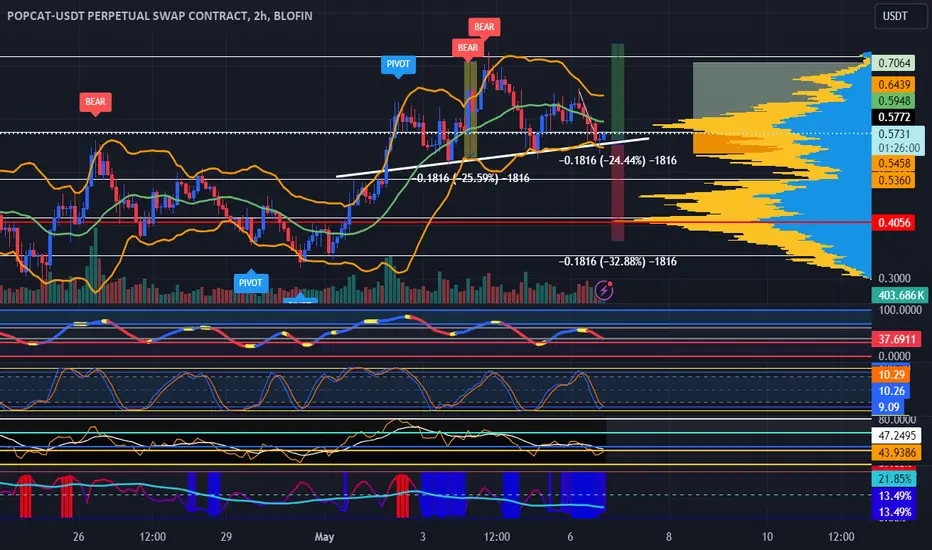The height and width of the screenshot is (550, 932).
Task: Select the -24.44% measurement annotation text
Action: 618,161
